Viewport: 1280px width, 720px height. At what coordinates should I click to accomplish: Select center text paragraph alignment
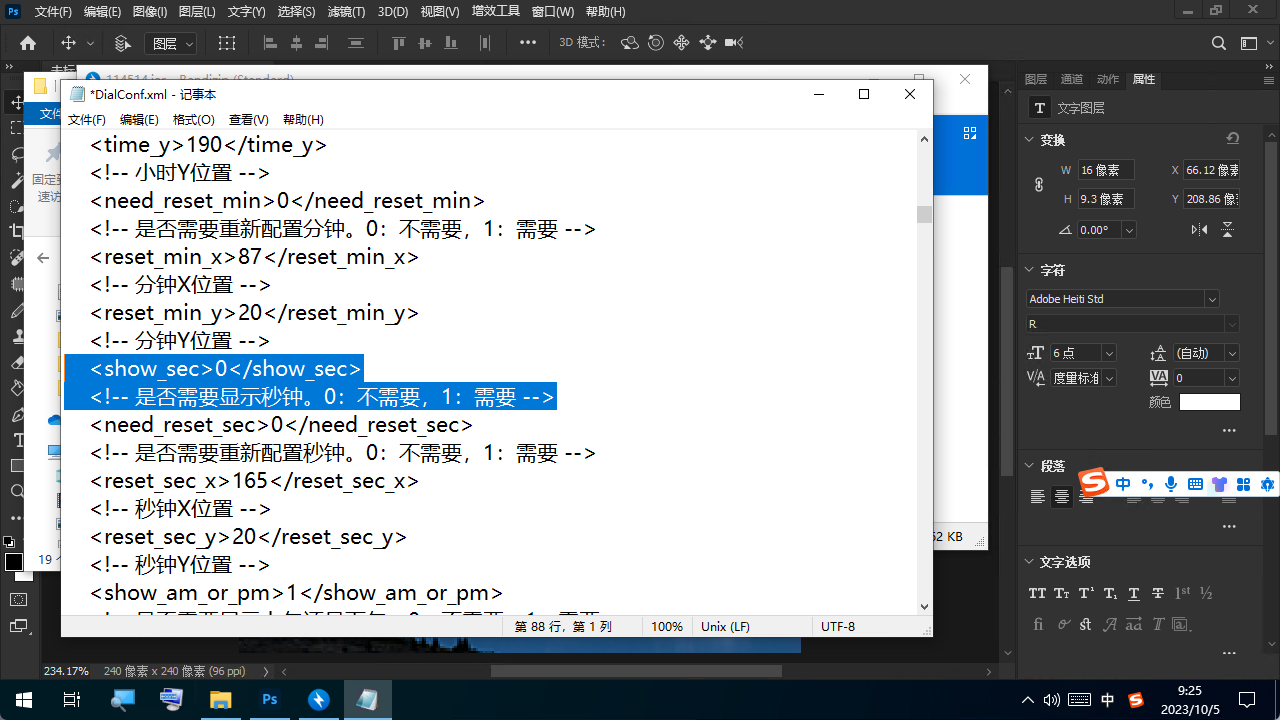coord(1062,497)
